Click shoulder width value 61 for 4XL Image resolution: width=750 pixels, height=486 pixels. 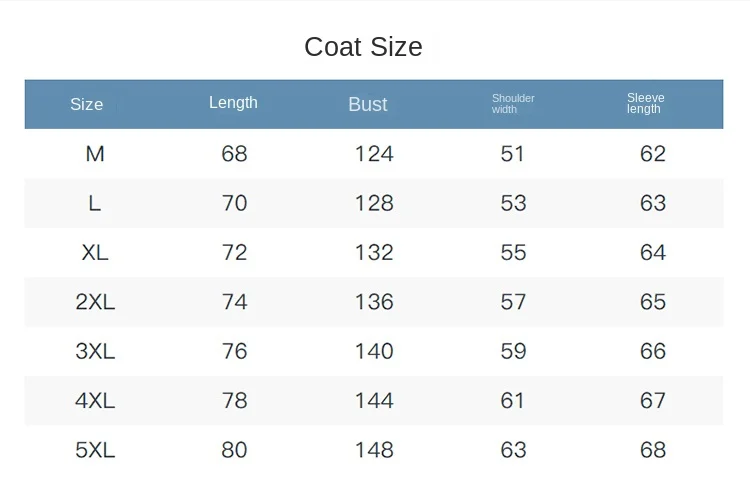[x=512, y=400]
